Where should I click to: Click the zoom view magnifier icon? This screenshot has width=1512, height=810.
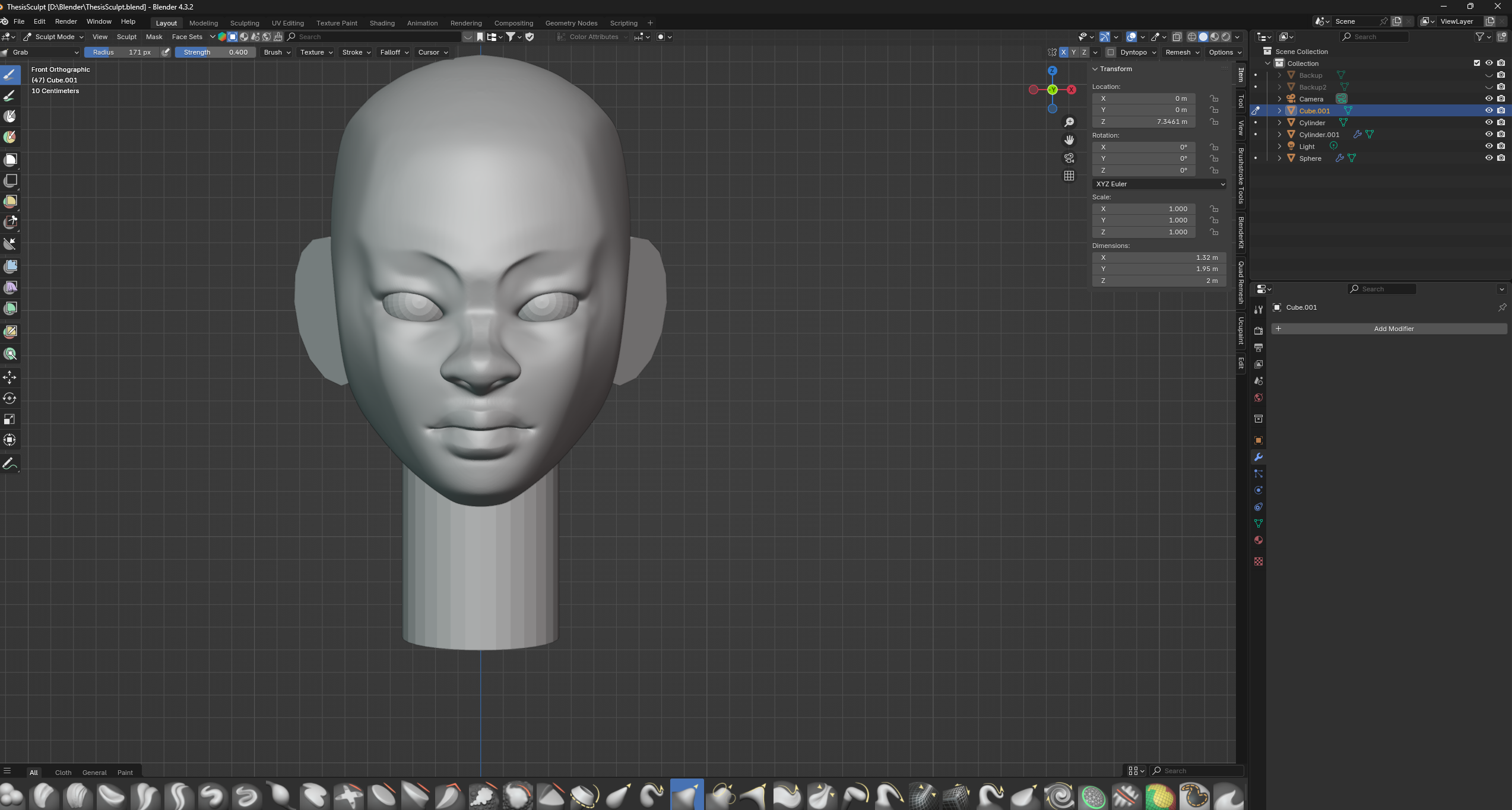pyautogui.click(x=1069, y=122)
